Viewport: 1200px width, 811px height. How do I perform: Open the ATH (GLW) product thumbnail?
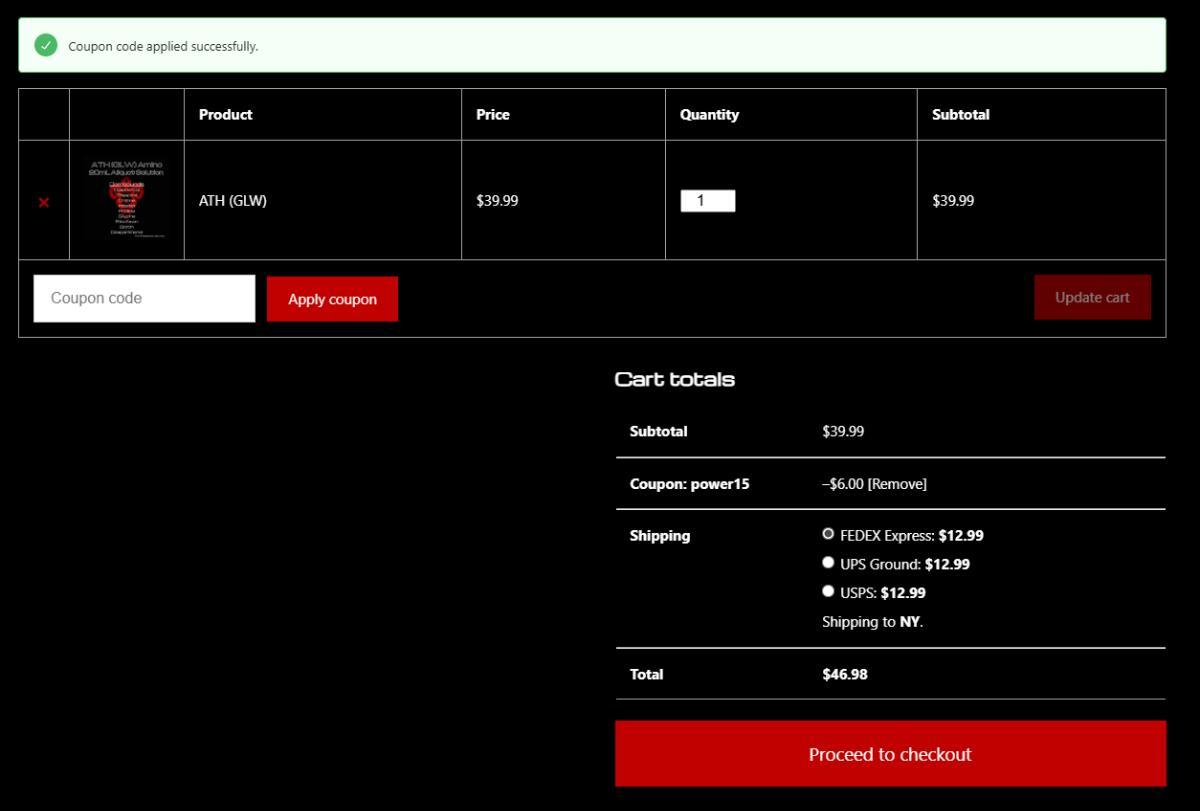click(x=126, y=199)
